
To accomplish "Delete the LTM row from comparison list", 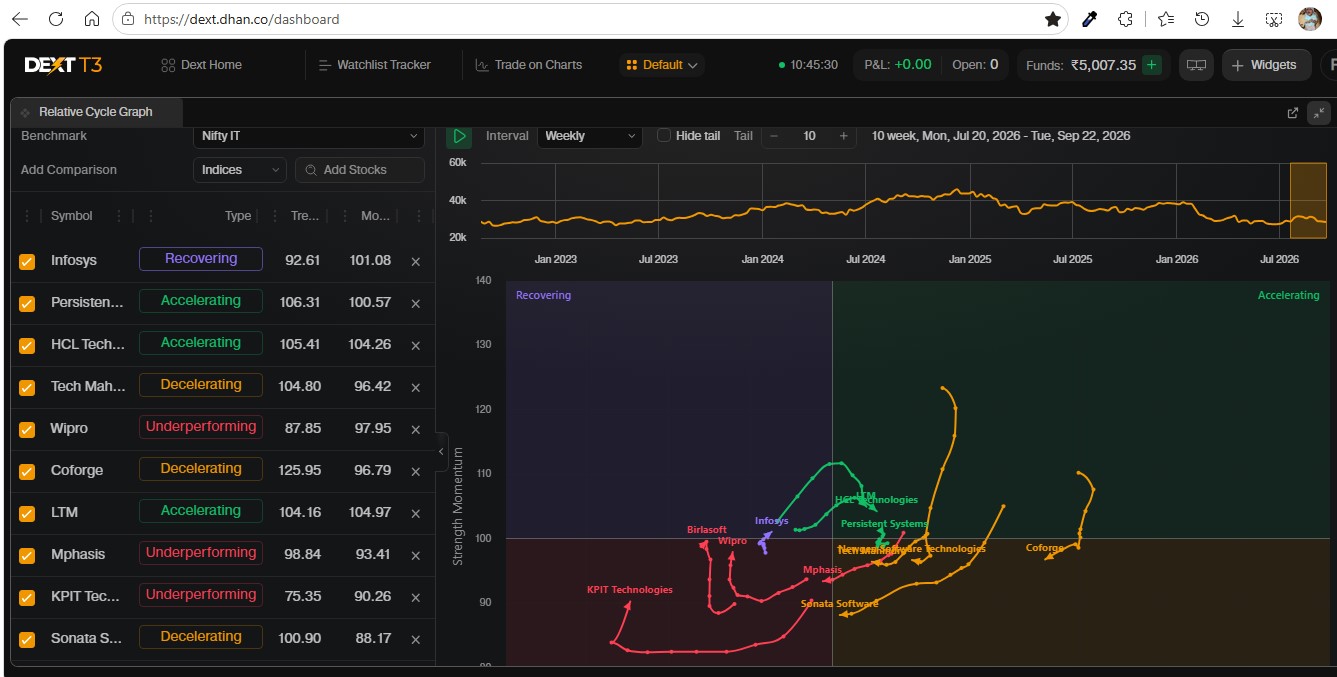I will 416,513.
